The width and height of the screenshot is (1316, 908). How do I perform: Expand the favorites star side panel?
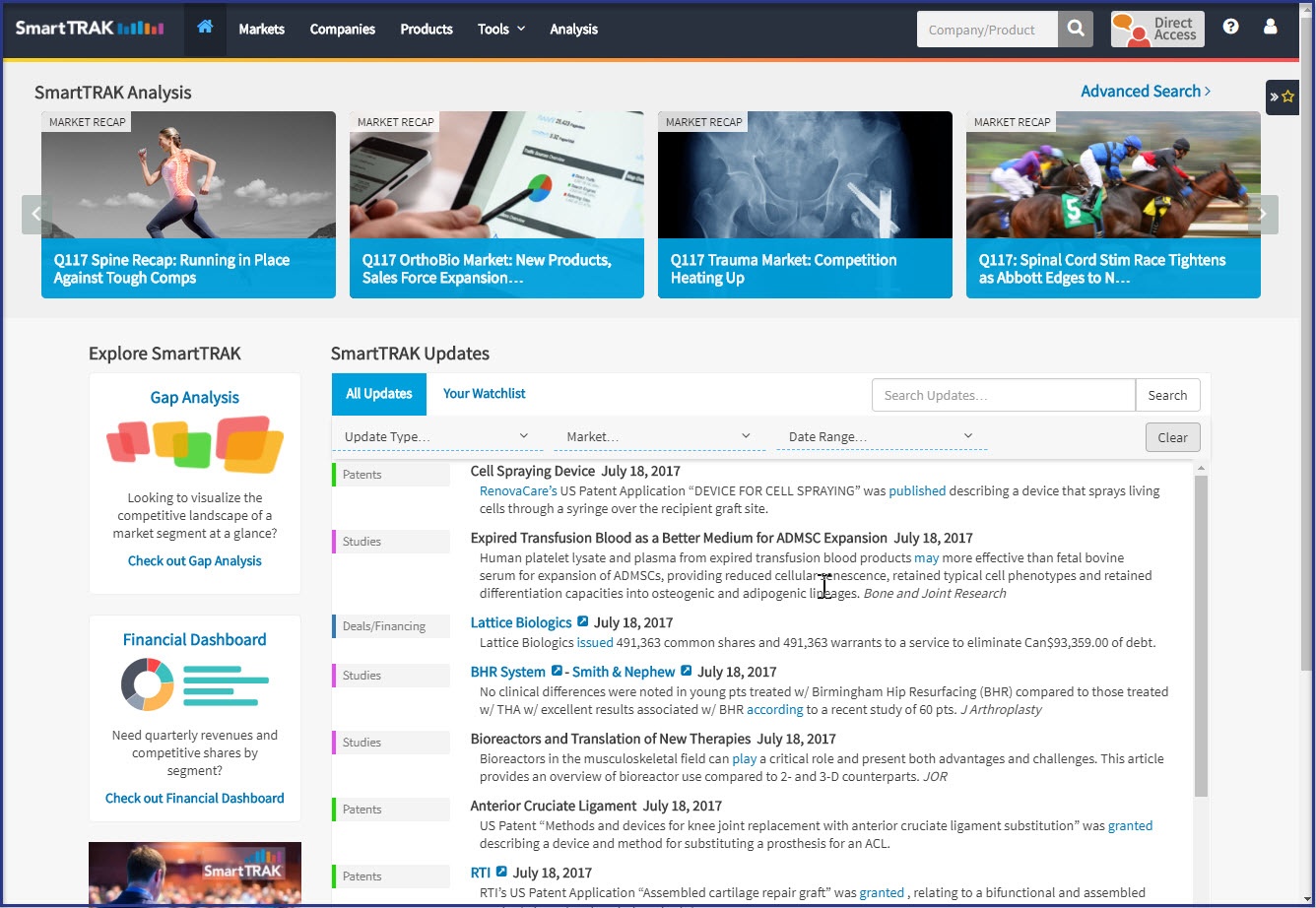[1282, 97]
